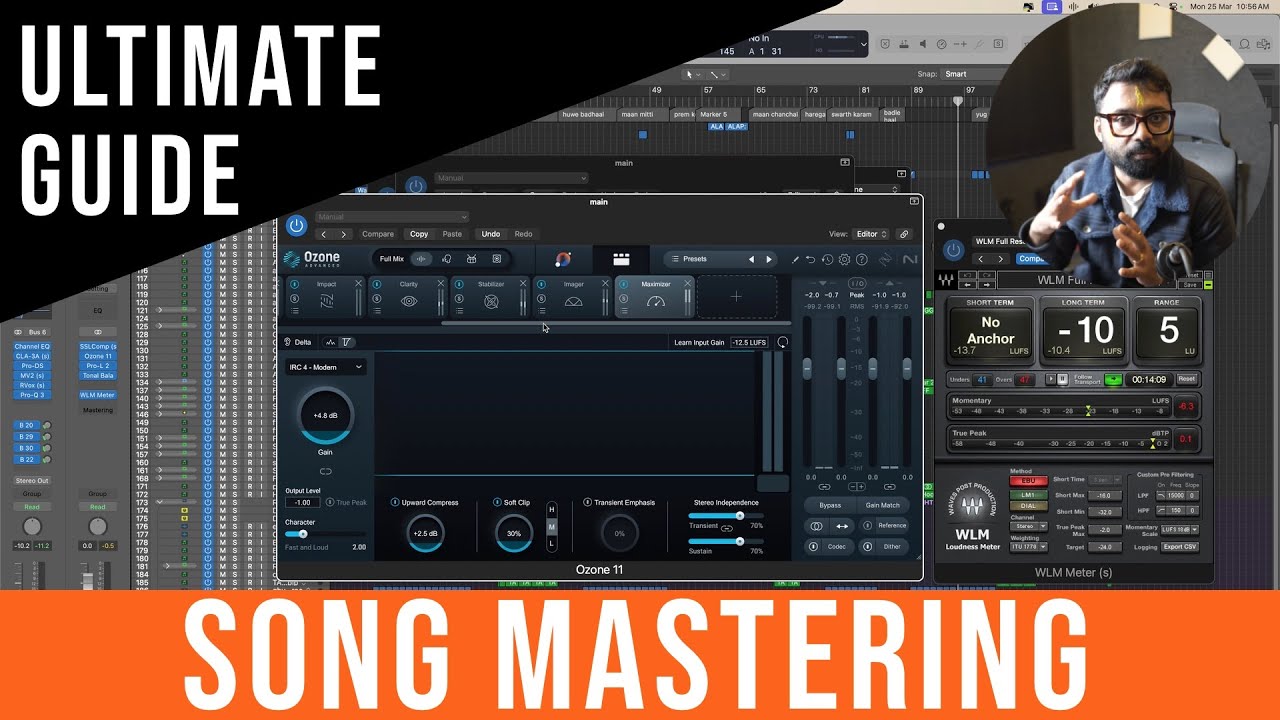
Task: Toggle the Imager module power
Action: tap(541, 284)
